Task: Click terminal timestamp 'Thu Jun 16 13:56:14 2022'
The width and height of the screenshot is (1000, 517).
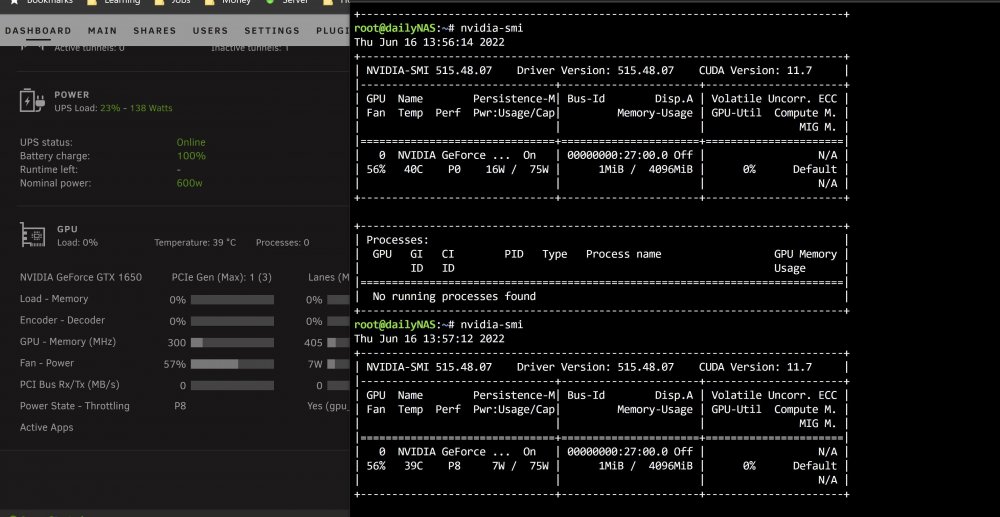Action: click(429, 42)
